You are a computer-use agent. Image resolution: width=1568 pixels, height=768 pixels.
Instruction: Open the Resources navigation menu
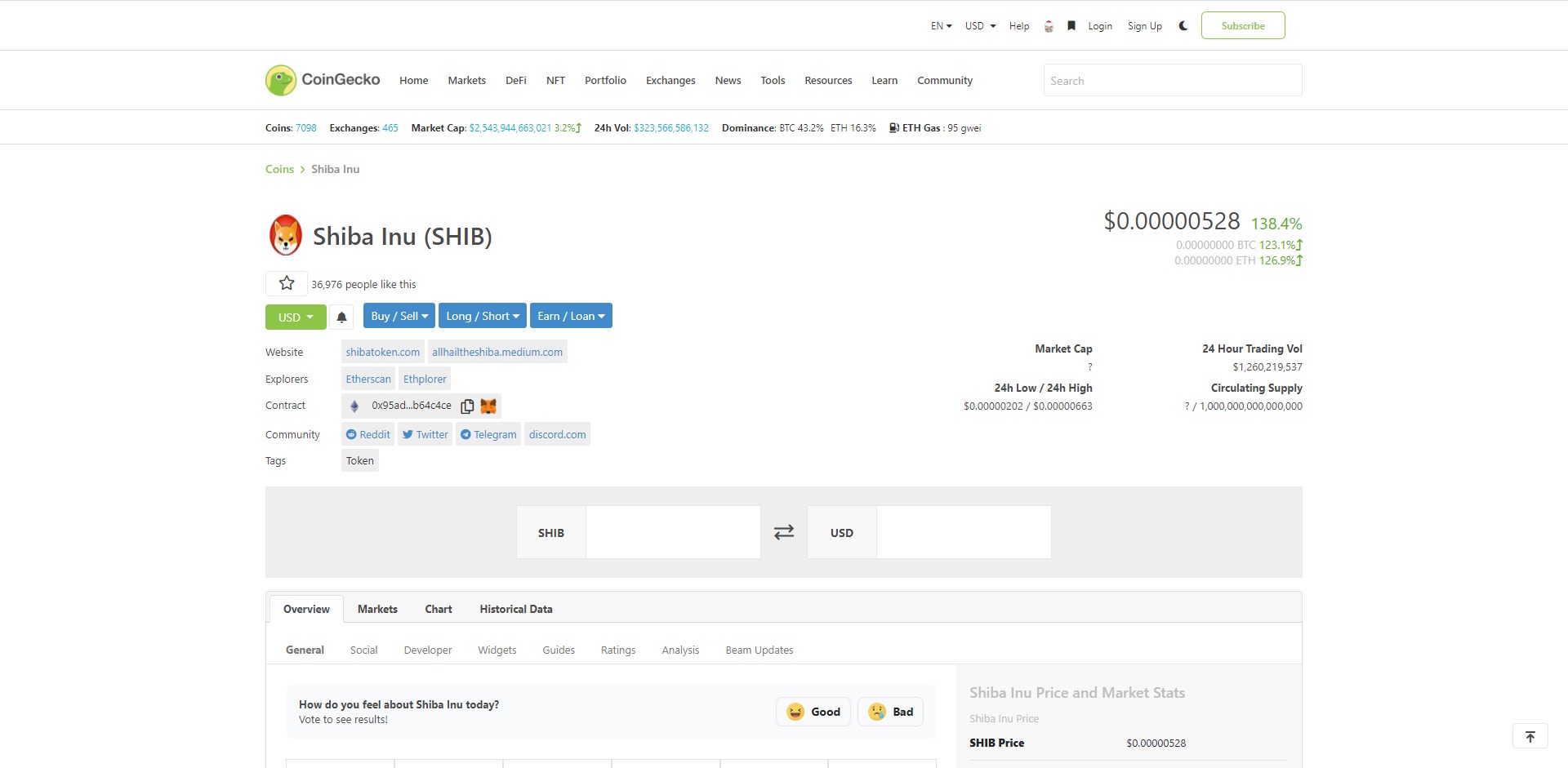pyautogui.click(x=828, y=80)
